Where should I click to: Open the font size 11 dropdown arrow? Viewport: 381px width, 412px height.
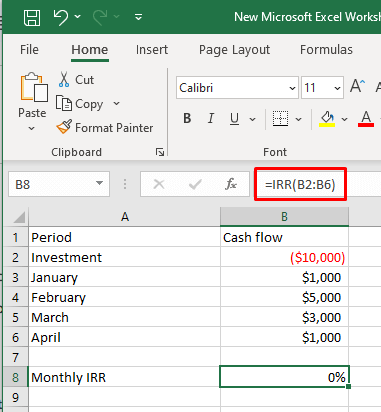(337, 88)
